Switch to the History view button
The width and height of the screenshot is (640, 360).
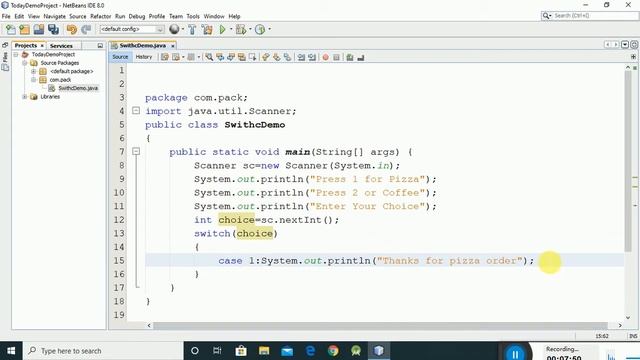click(144, 57)
